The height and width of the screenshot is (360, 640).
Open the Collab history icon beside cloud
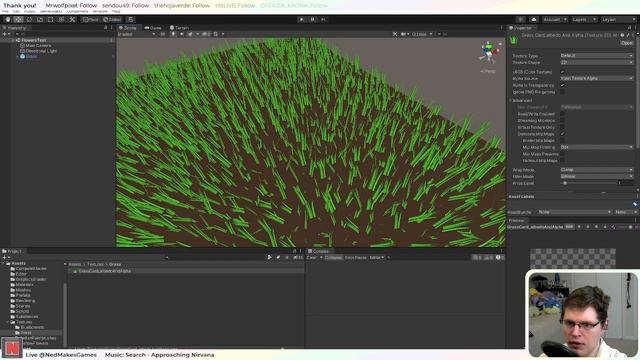coord(520,19)
